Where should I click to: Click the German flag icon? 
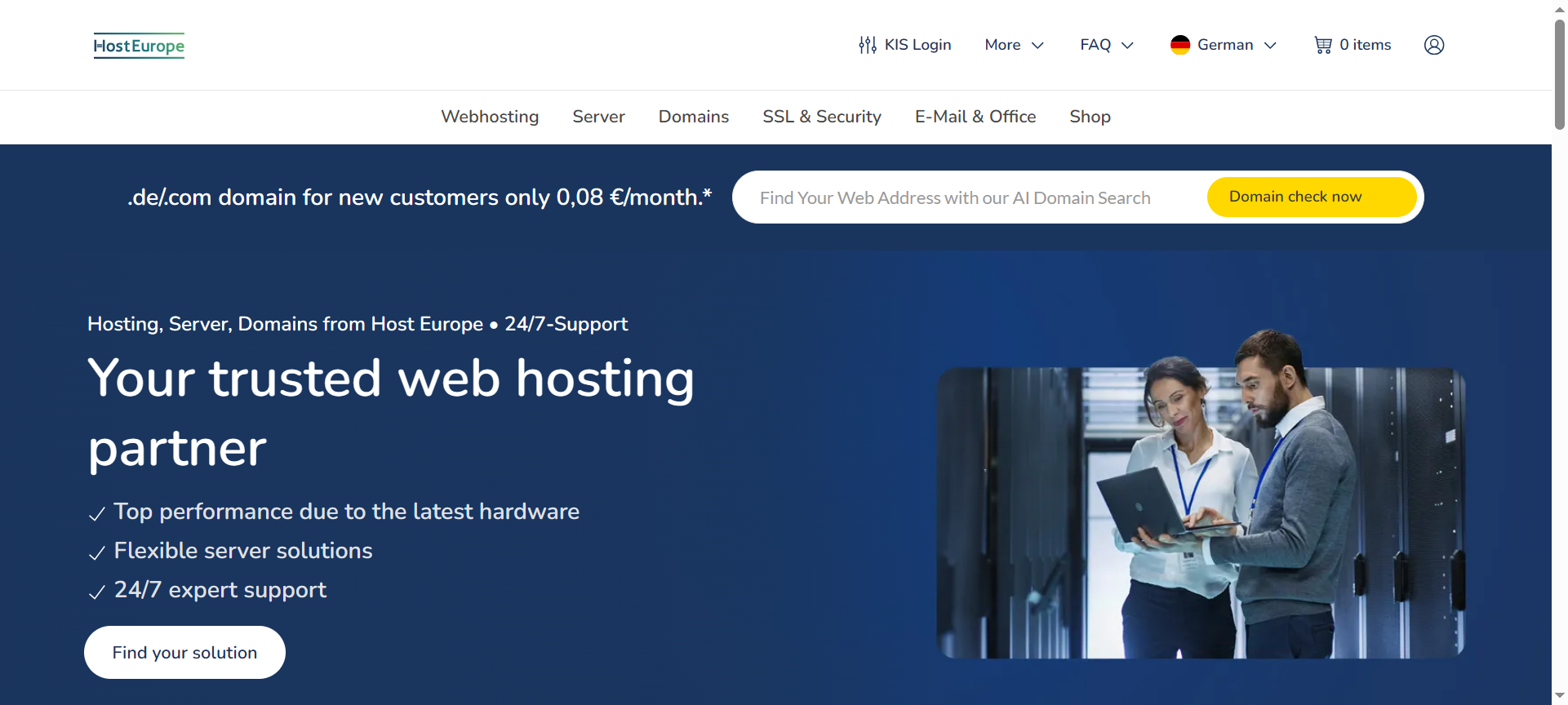coord(1179,45)
